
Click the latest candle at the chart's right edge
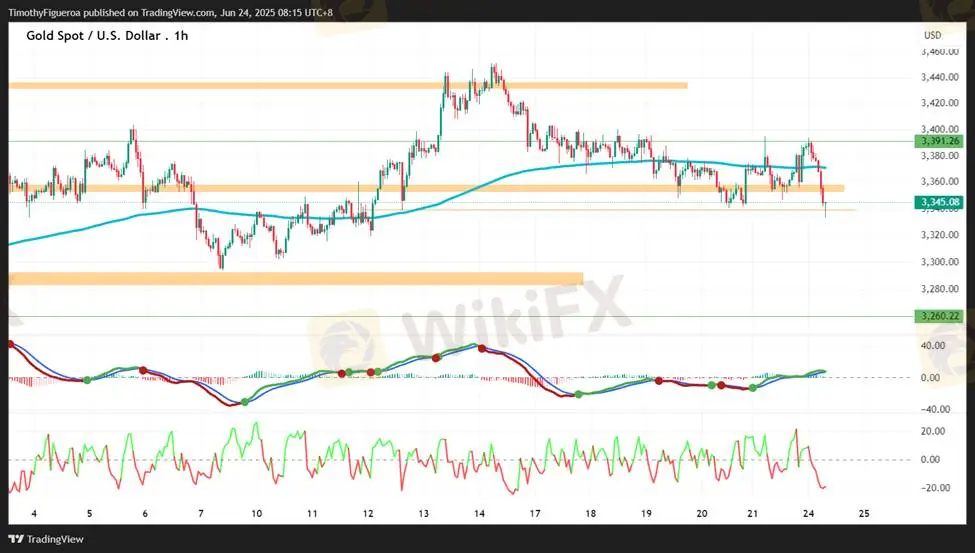826,207
